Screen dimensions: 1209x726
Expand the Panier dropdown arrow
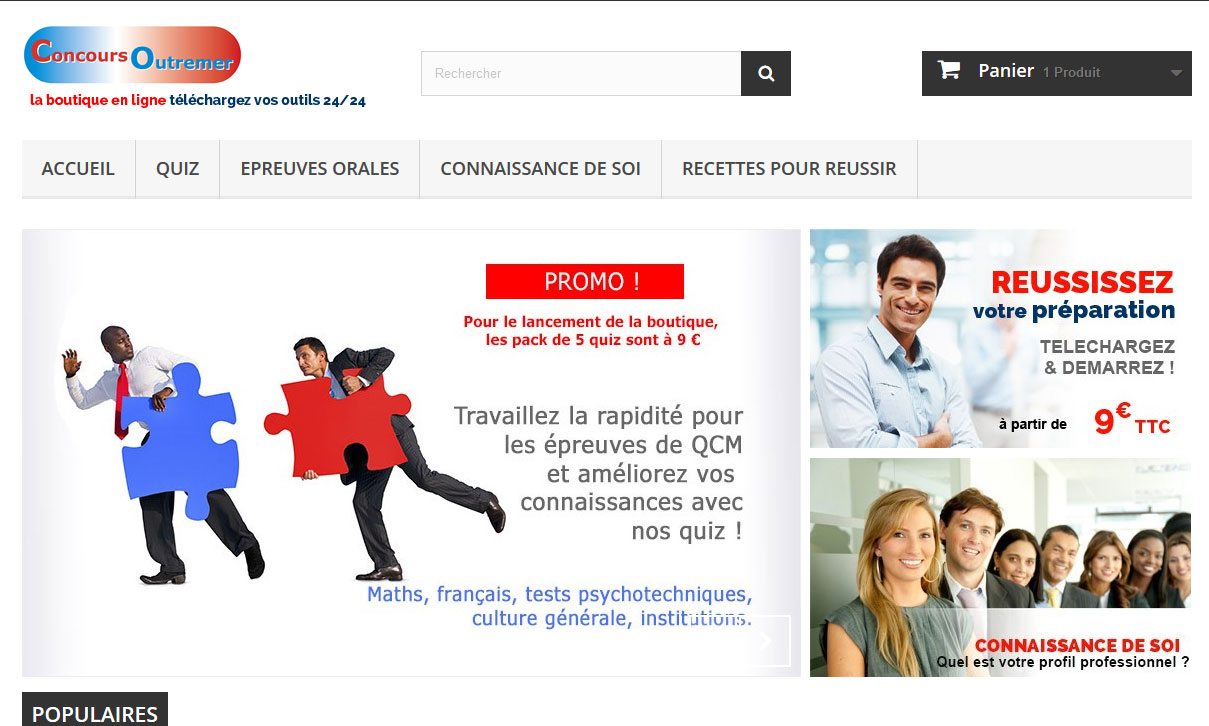pyautogui.click(x=1176, y=73)
